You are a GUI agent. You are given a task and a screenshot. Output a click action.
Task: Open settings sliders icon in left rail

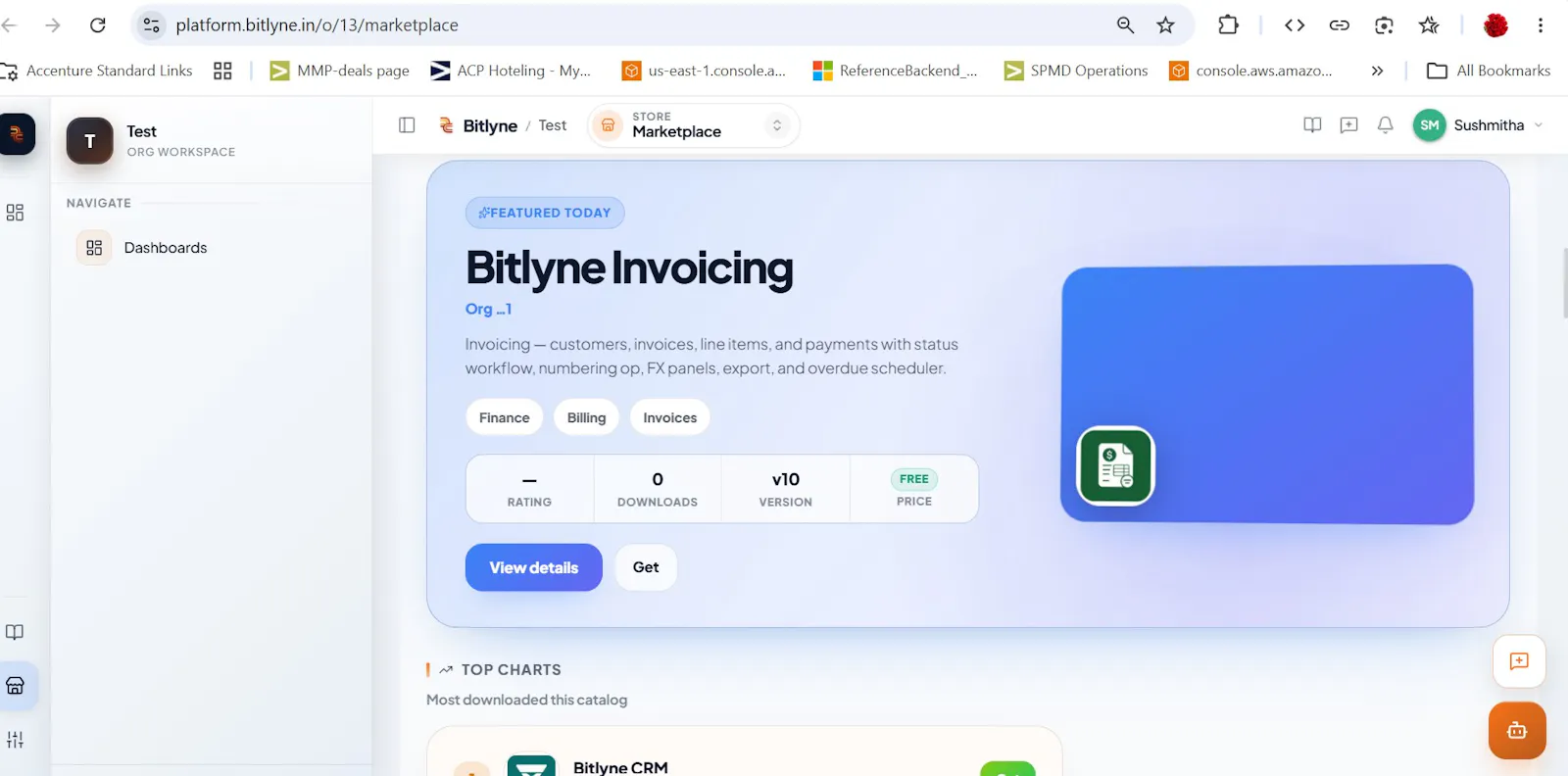click(15, 740)
